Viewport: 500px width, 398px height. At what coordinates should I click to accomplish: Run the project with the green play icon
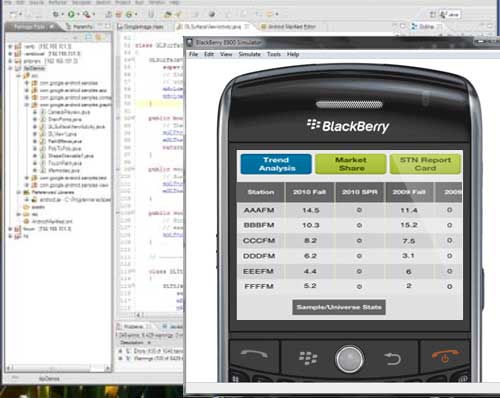71,14
